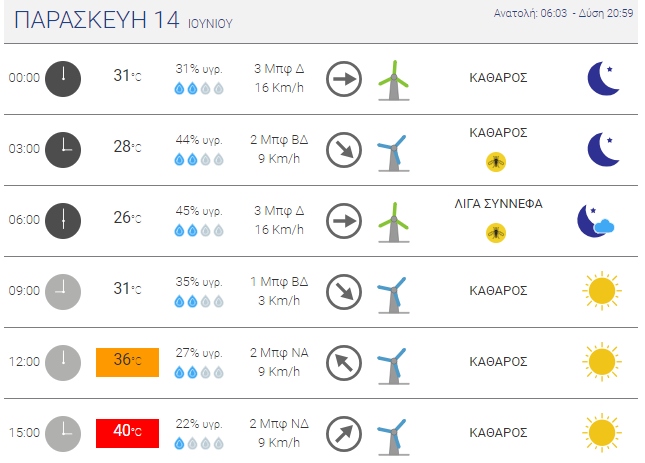Click the 15:00 gray clock icon
Viewport: 645px width, 463px height.
point(62,432)
